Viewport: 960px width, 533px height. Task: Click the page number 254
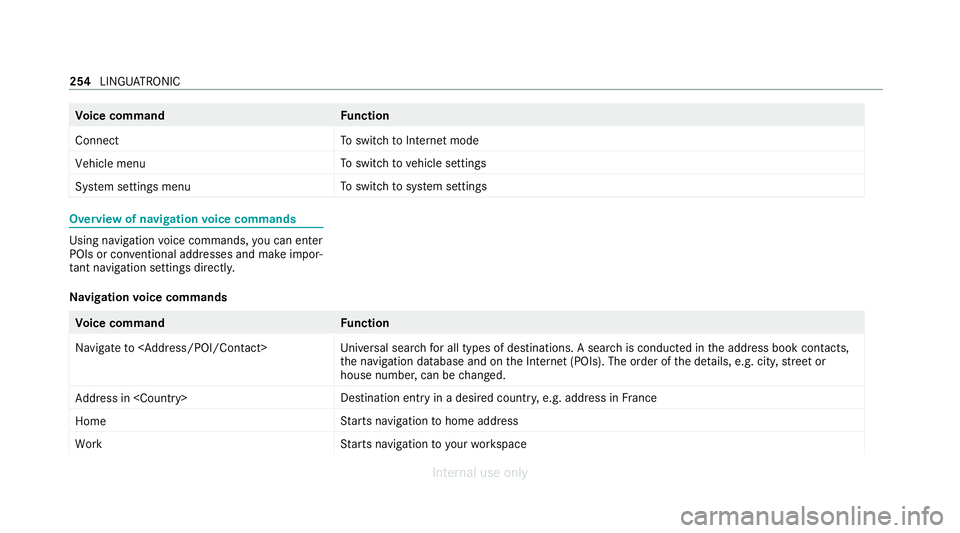[80, 81]
